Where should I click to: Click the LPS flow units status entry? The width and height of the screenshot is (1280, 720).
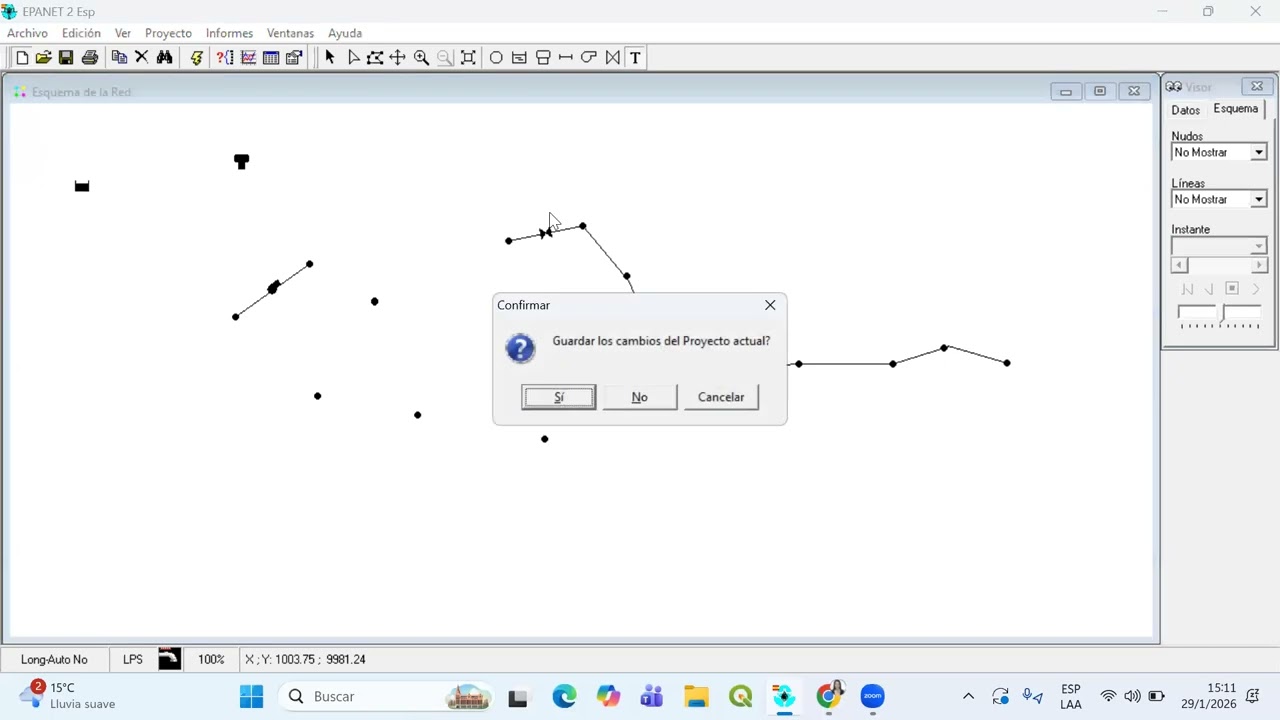[133, 660]
